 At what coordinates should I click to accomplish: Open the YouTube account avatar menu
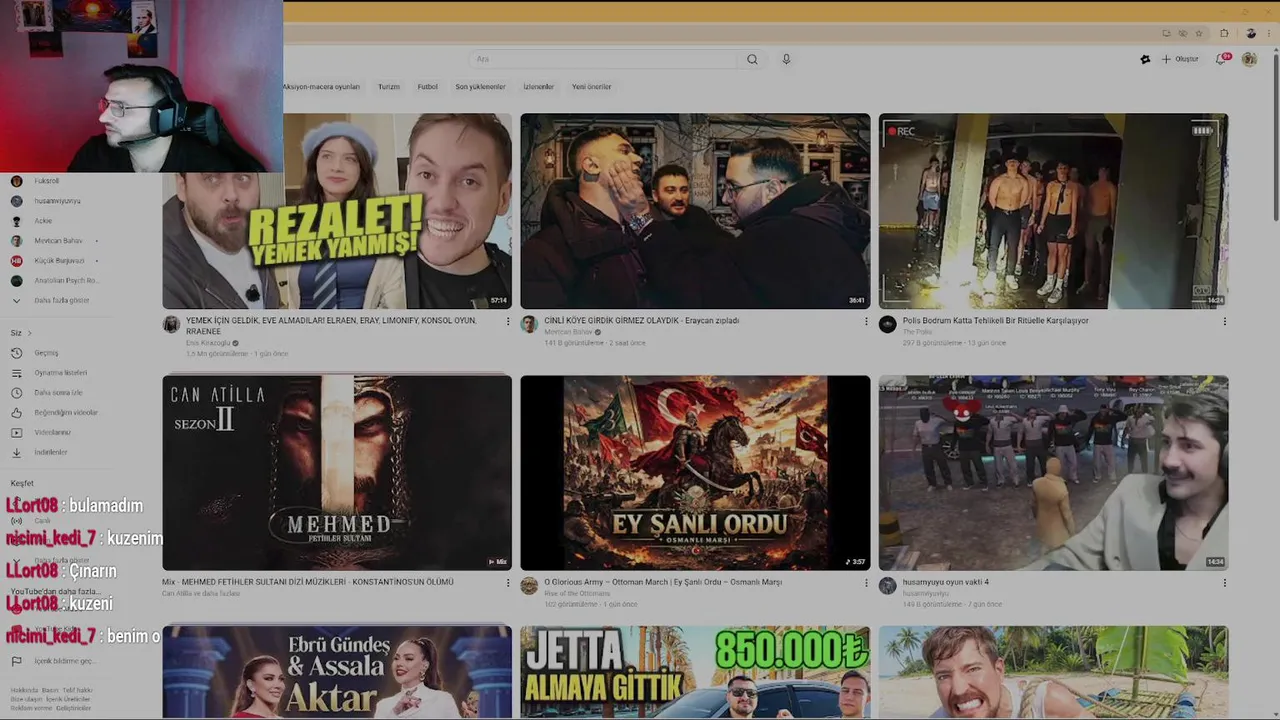[x=1249, y=59]
